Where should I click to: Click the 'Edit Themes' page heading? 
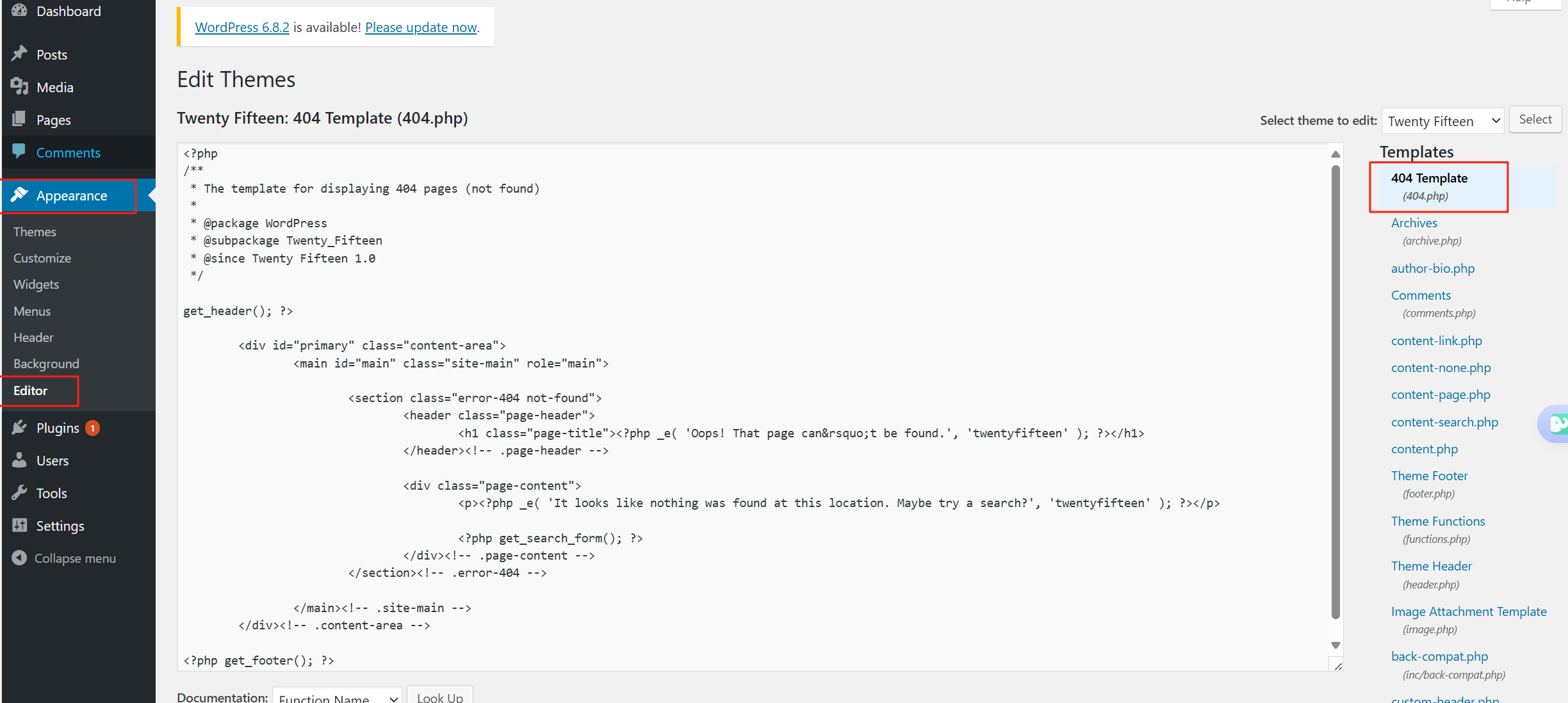click(236, 79)
